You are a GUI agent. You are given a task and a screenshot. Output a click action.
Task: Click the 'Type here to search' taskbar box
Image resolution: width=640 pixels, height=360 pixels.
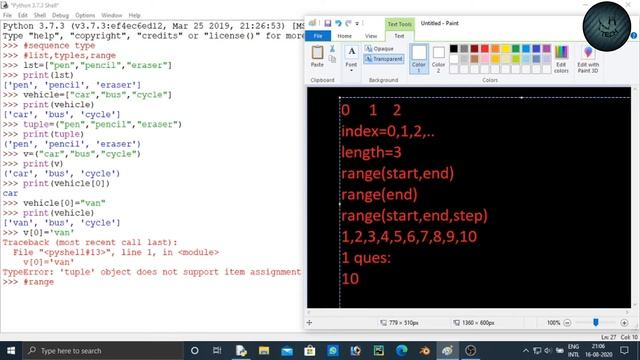pos(102,351)
